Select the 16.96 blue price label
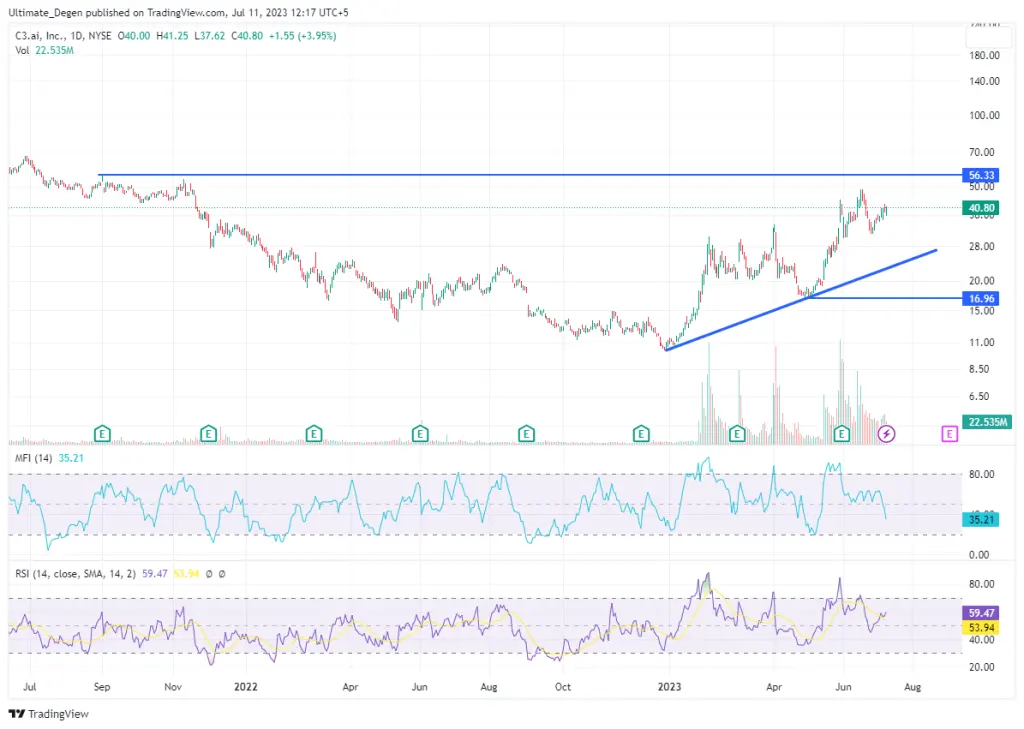1024x729 pixels. pyautogui.click(x=980, y=299)
